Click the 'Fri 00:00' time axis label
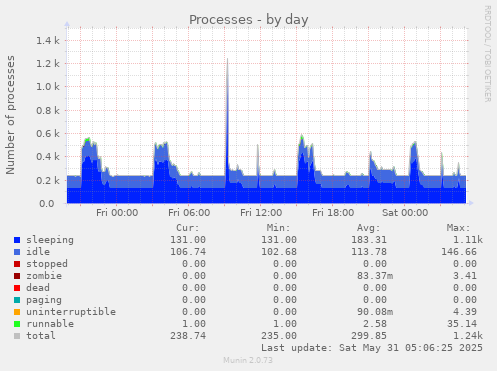The height and width of the screenshot is (371, 497). (x=117, y=213)
